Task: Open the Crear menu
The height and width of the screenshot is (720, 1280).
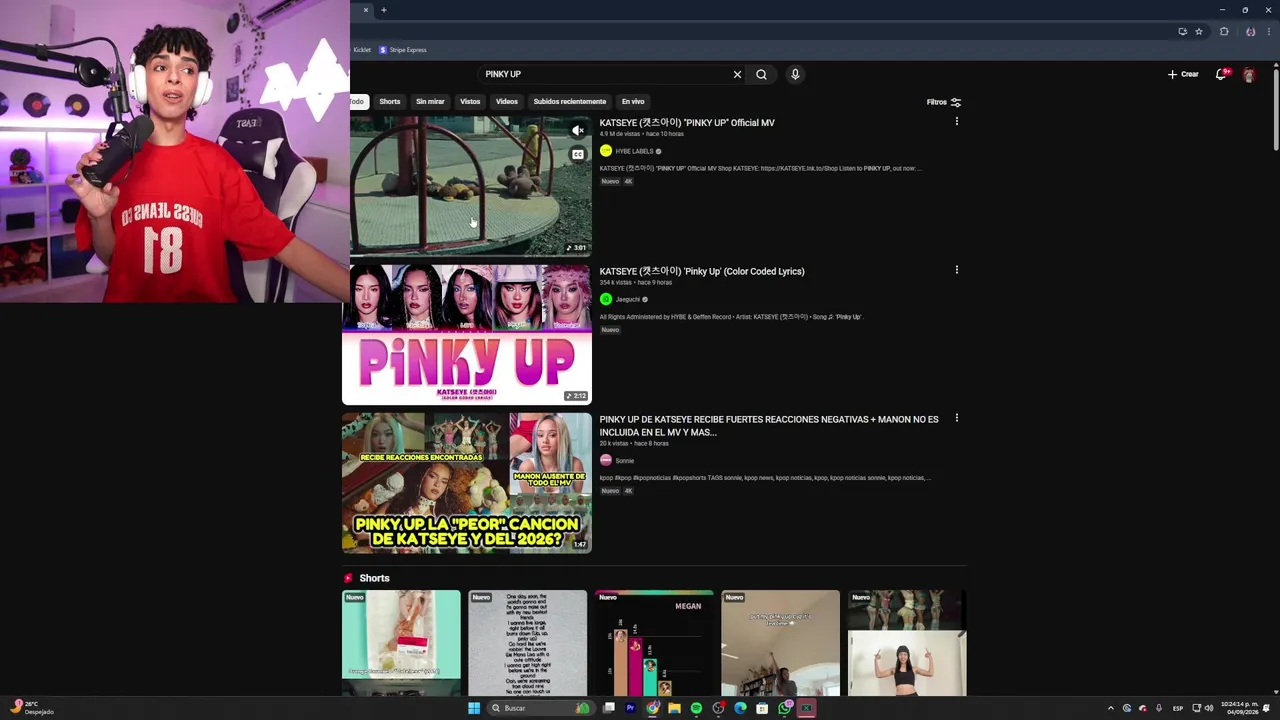Action: [1183, 74]
